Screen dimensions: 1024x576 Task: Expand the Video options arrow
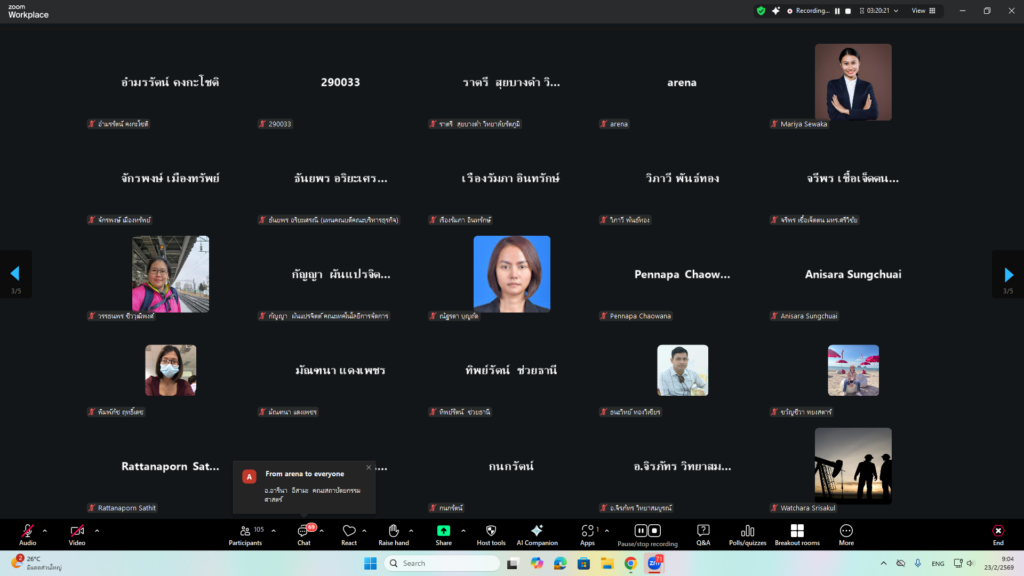pyautogui.click(x=97, y=530)
